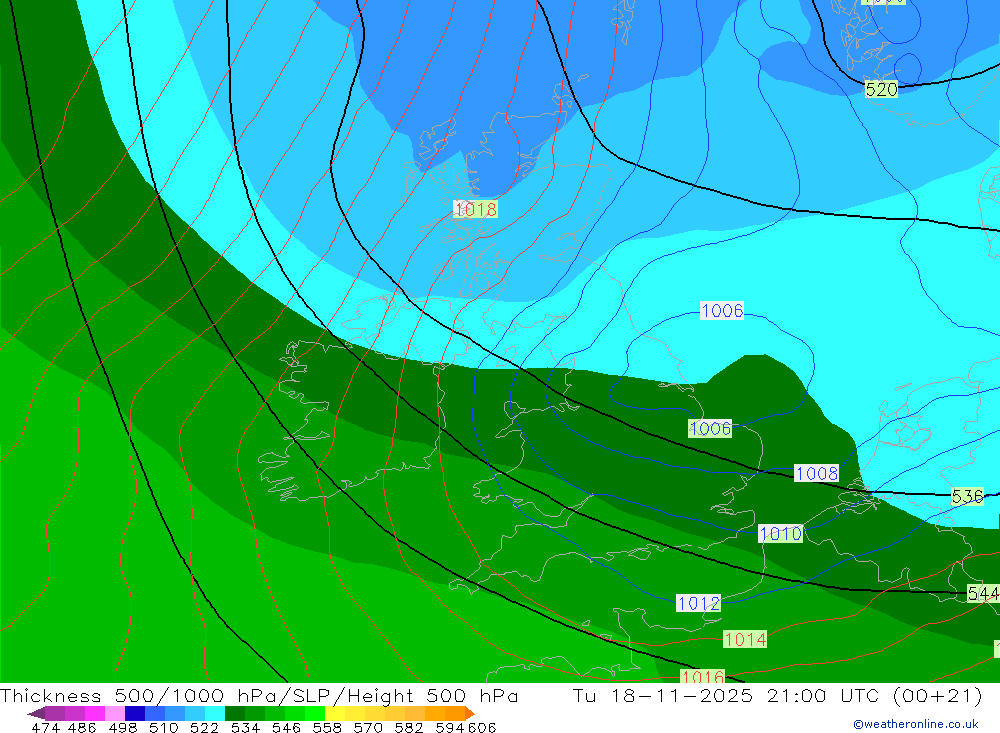Click the cyan legend swatch beside dark green
The image size is (1000, 733).
pos(215,713)
